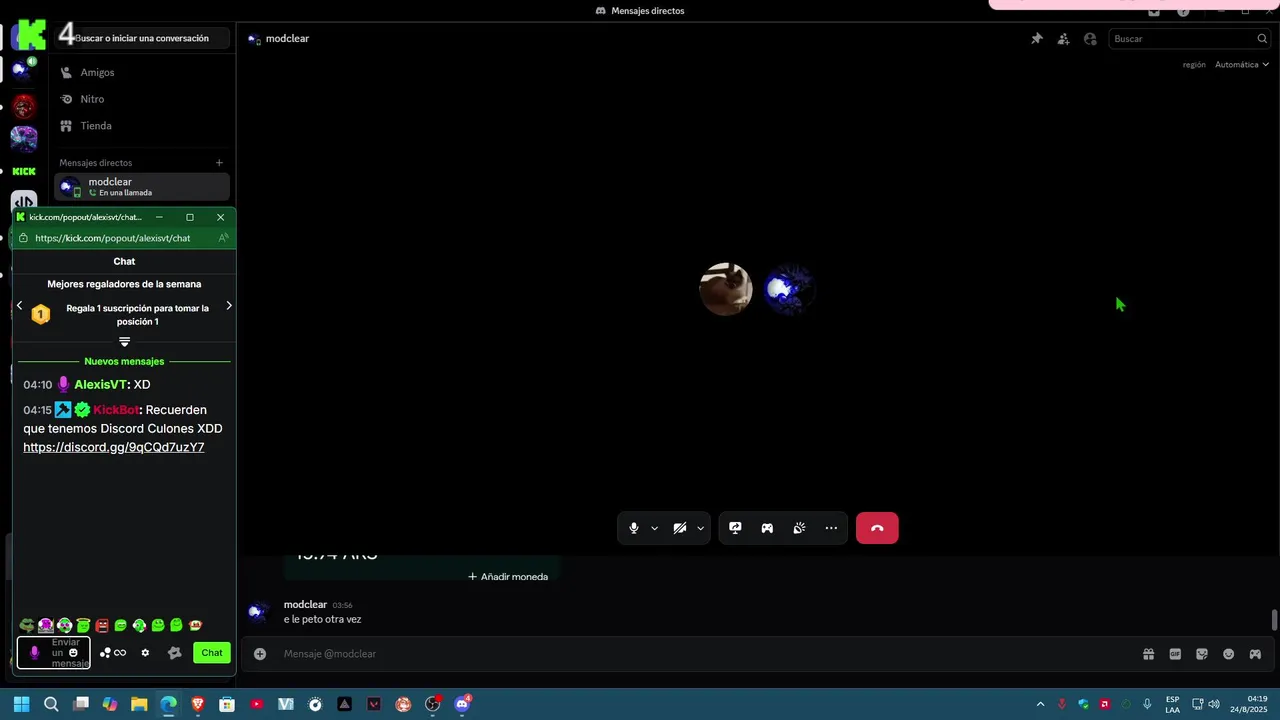Go to previous Kick leaderboard slide
Viewport: 1280px width, 720px height.
click(x=19, y=306)
